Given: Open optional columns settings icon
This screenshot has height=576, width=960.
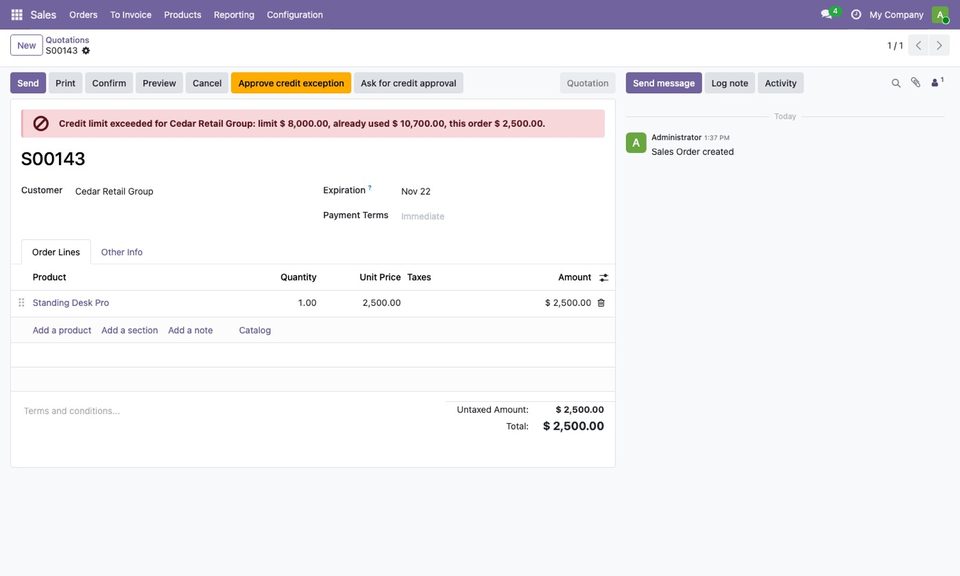Looking at the screenshot, I should pos(604,277).
